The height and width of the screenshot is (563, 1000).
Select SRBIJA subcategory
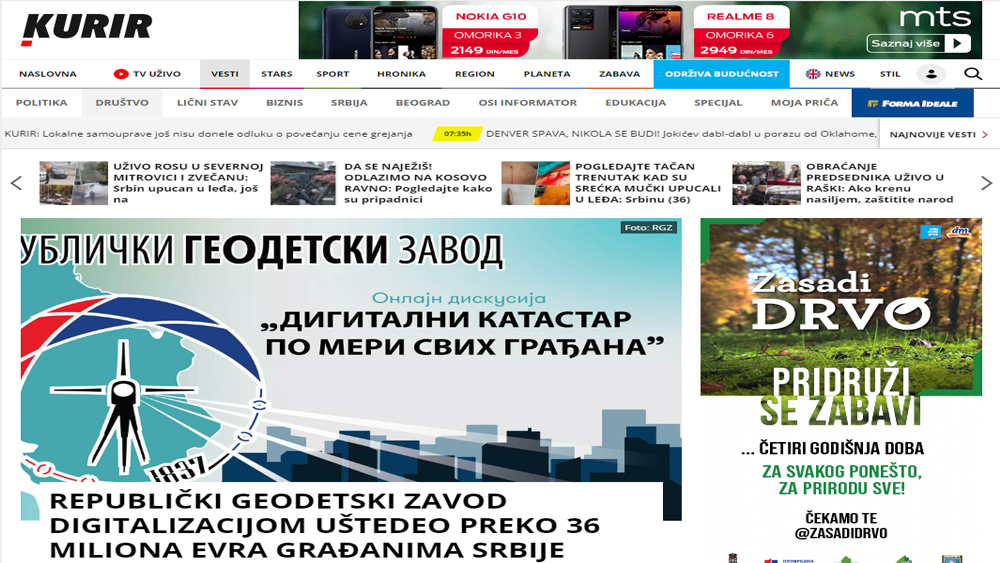click(349, 103)
